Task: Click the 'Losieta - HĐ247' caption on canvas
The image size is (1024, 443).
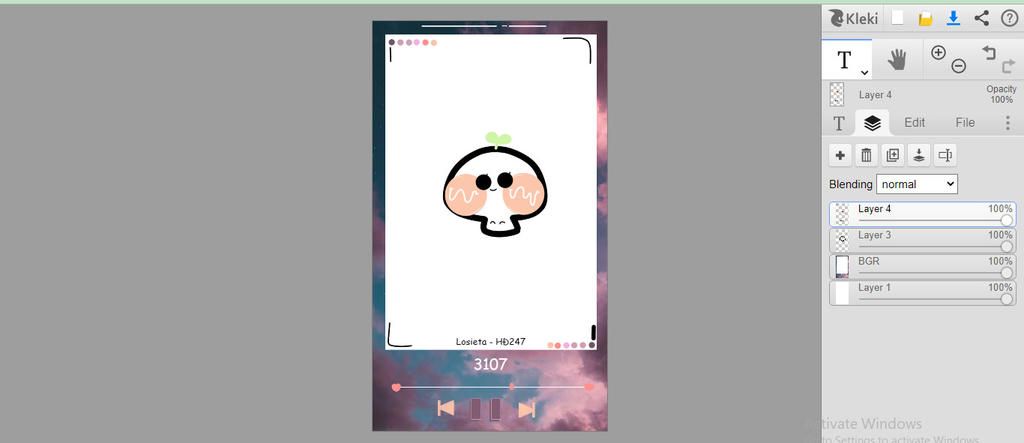Action: click(490, 342)
